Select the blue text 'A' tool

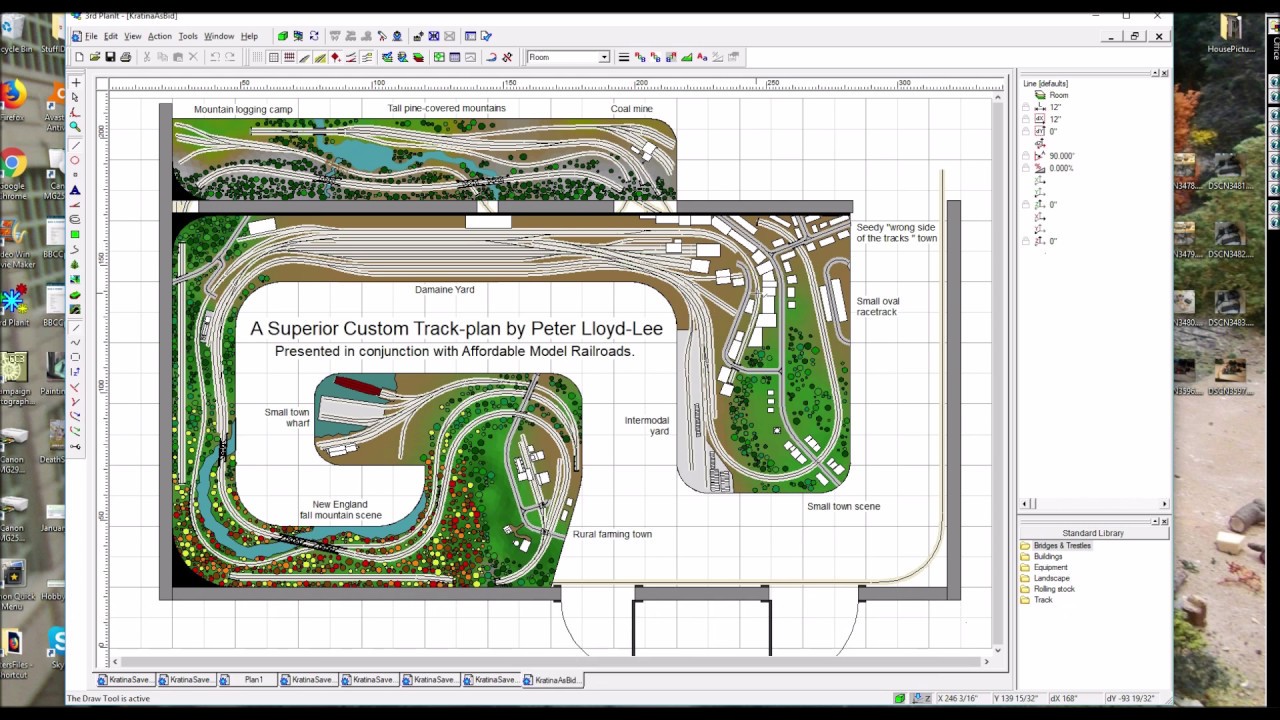point(75,189)
